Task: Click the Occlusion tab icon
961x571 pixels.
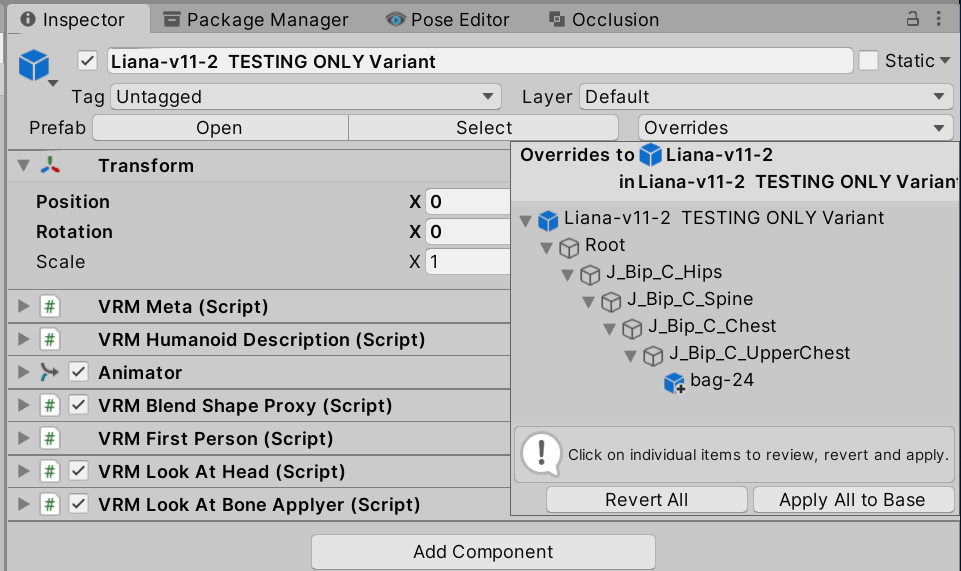Action: pos(556,20)
